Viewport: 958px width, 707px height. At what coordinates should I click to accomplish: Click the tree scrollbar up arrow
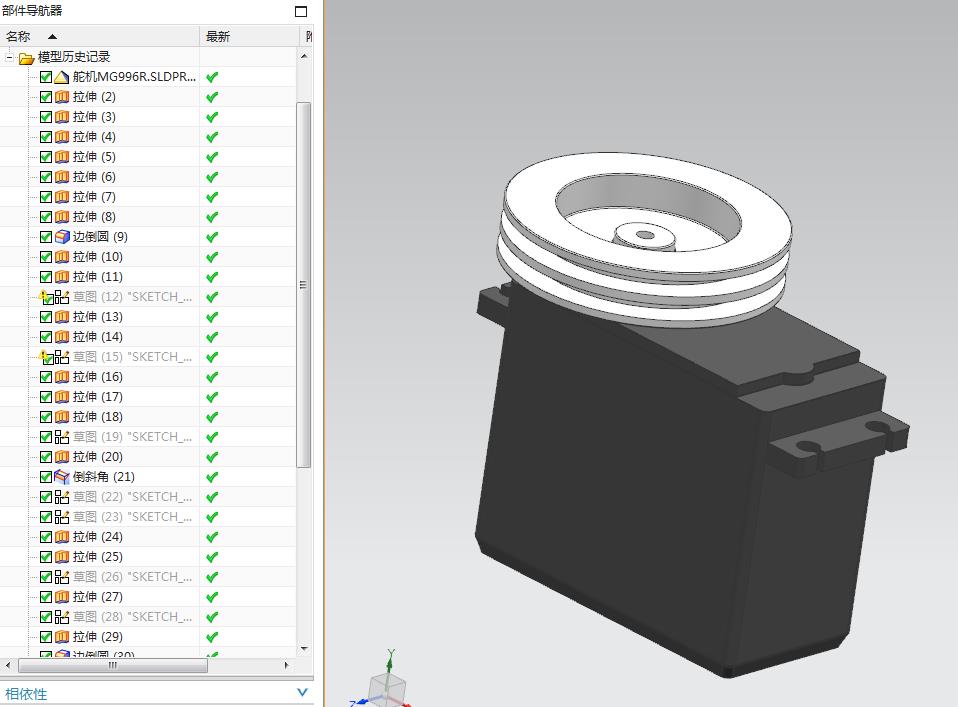[304, 56]
